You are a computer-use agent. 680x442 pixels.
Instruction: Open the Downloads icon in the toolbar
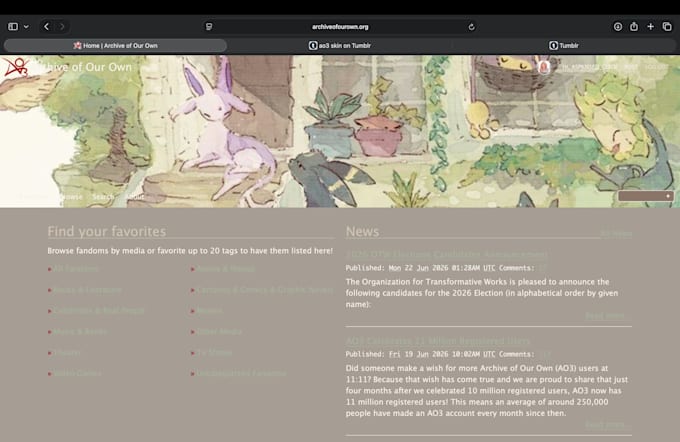coord(618,26)
